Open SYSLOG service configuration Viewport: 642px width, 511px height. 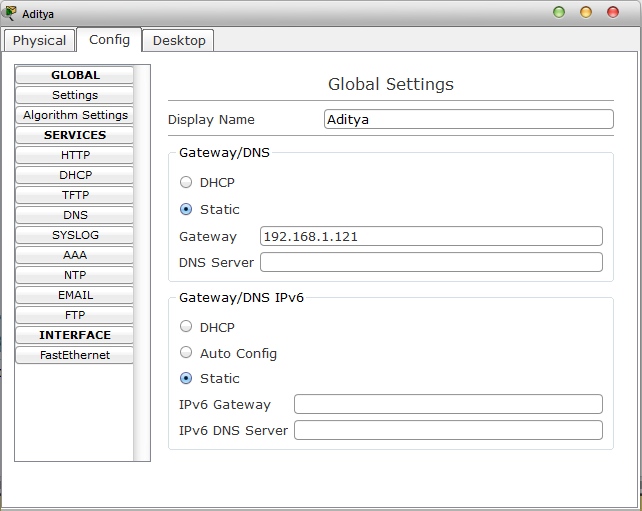75,235
